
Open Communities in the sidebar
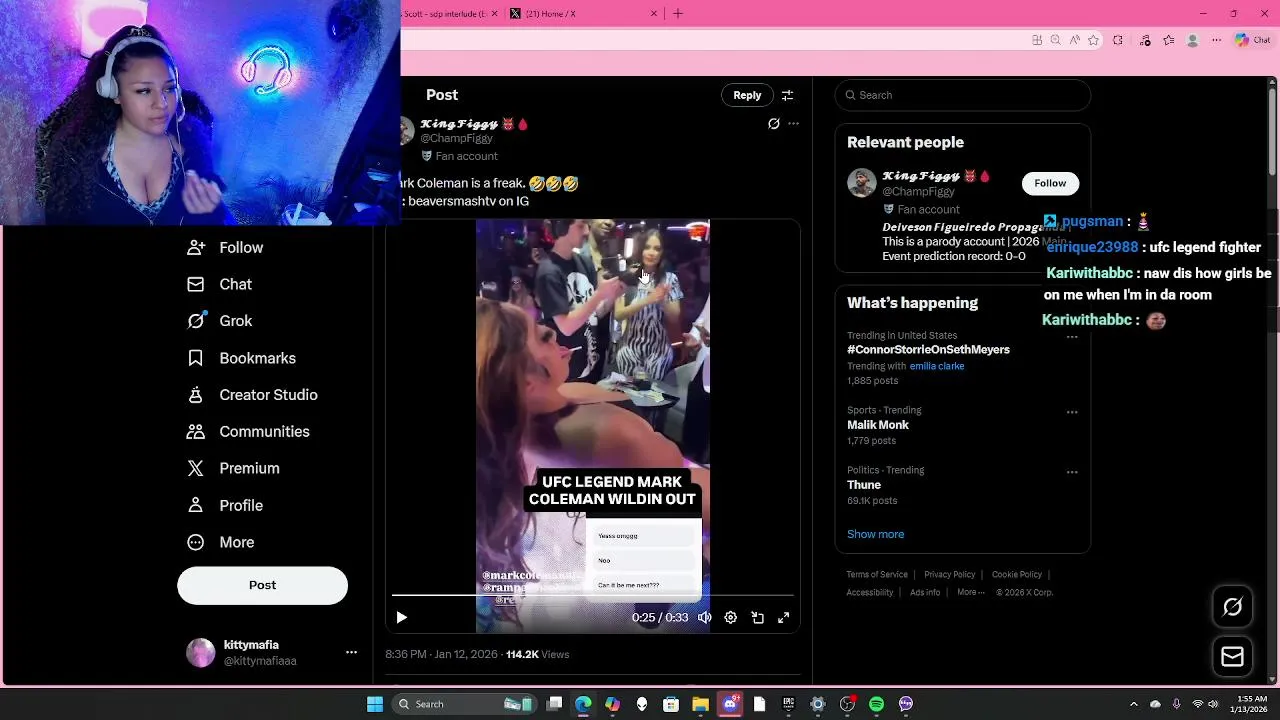(x=248, y=431)
